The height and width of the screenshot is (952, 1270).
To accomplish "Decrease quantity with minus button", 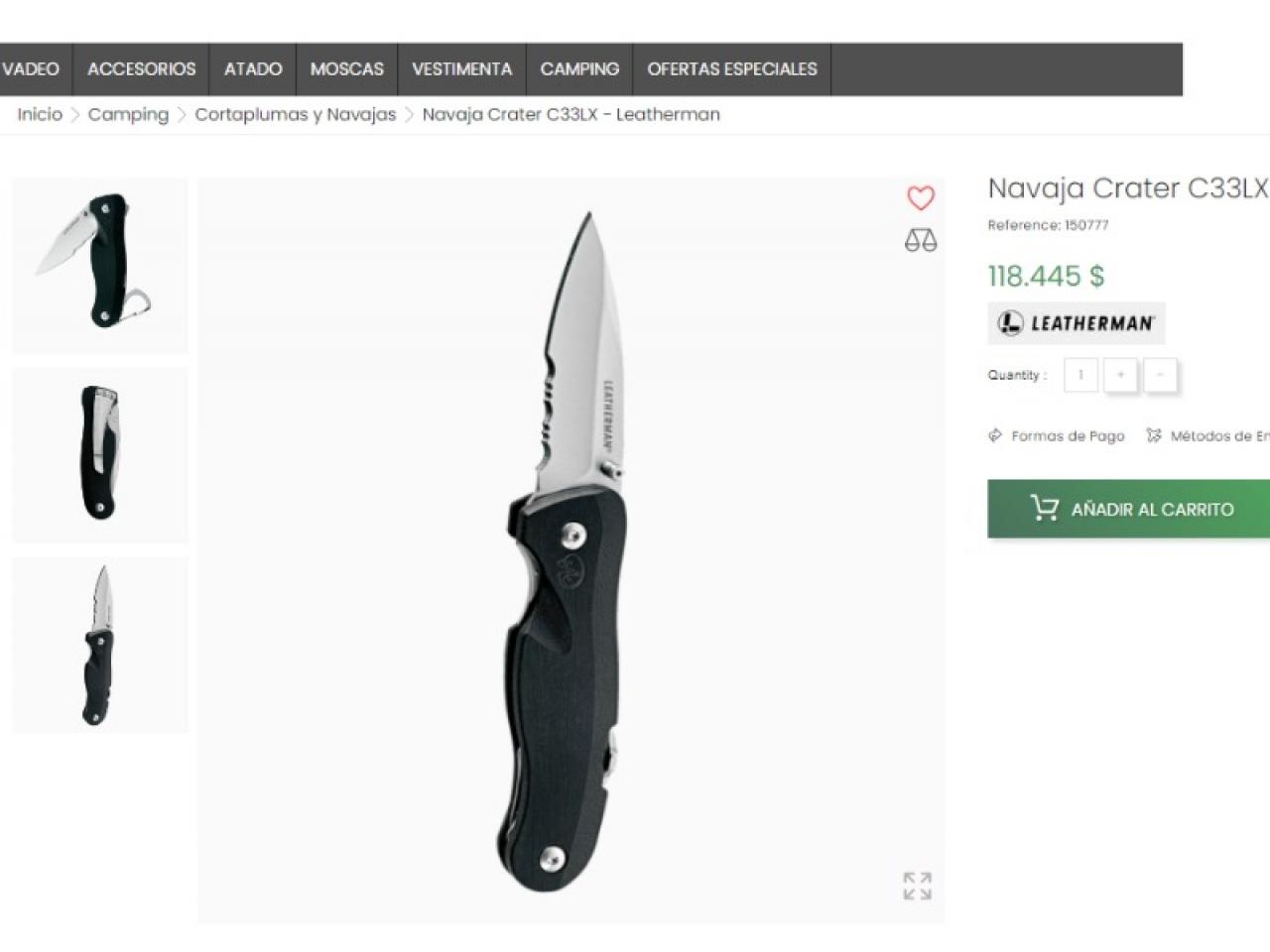I will click(x=1160, y=375).
